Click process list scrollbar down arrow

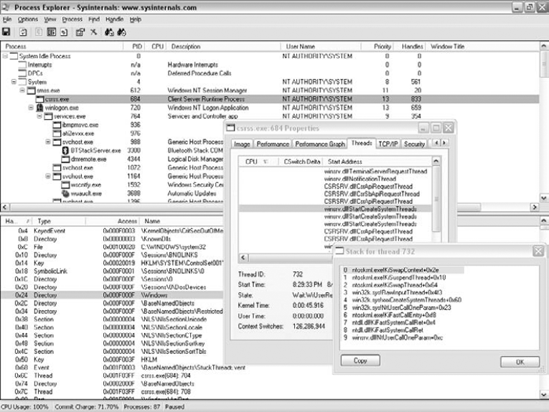point(544,198)
